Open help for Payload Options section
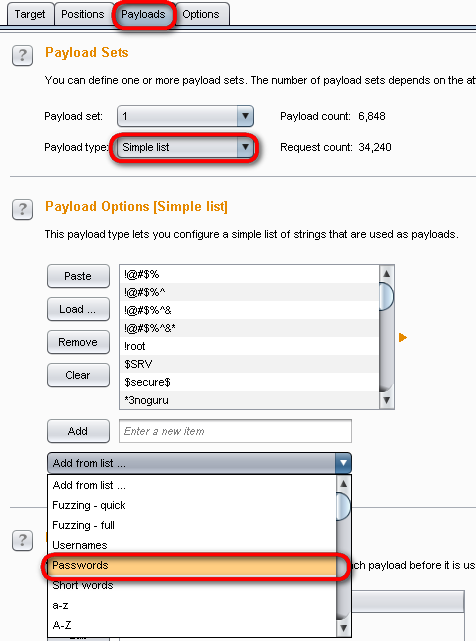The height and width of the screenshot is (641, 476). (22, 209)
